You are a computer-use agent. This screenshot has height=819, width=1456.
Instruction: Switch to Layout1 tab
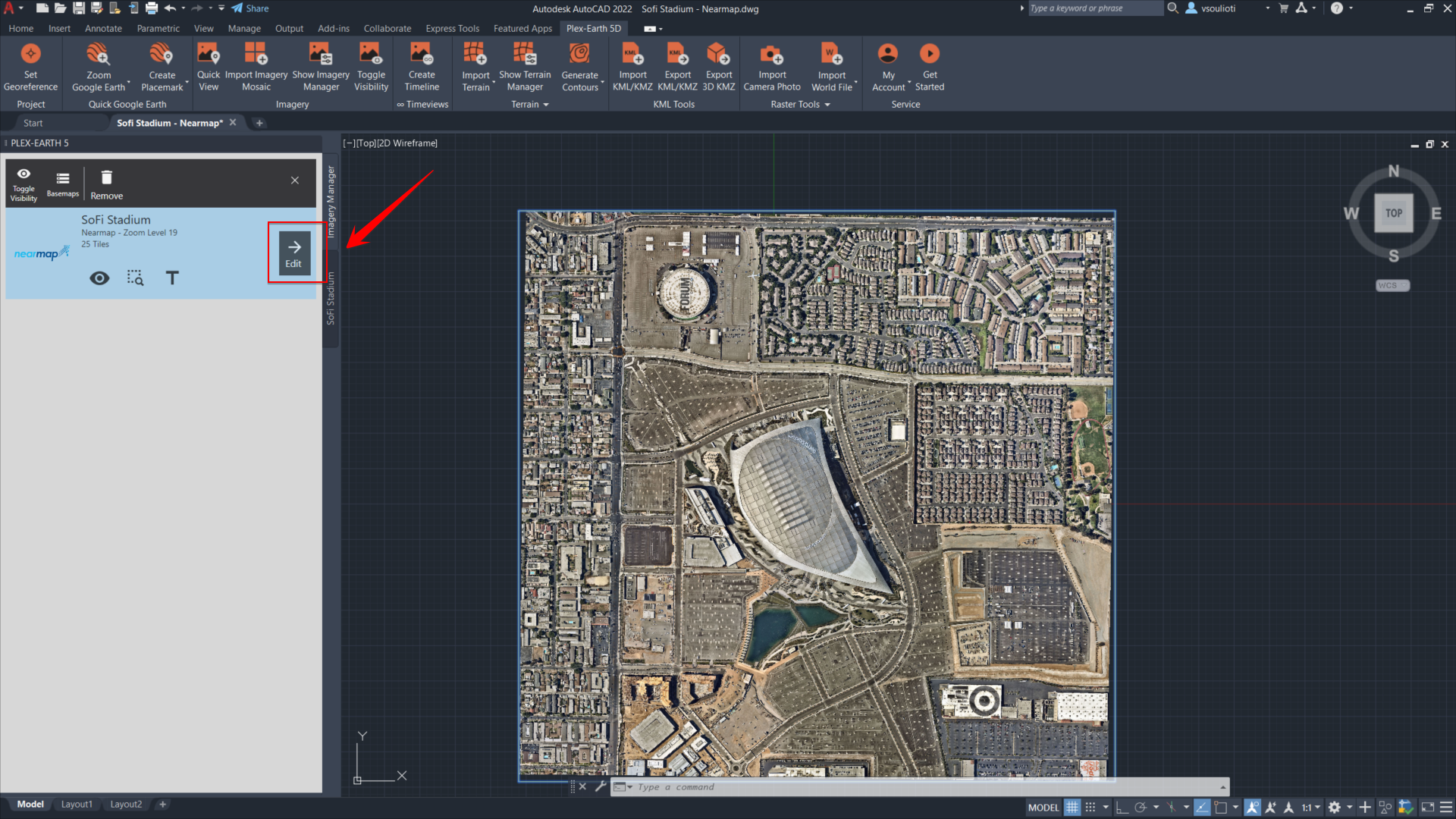(77, 805)
